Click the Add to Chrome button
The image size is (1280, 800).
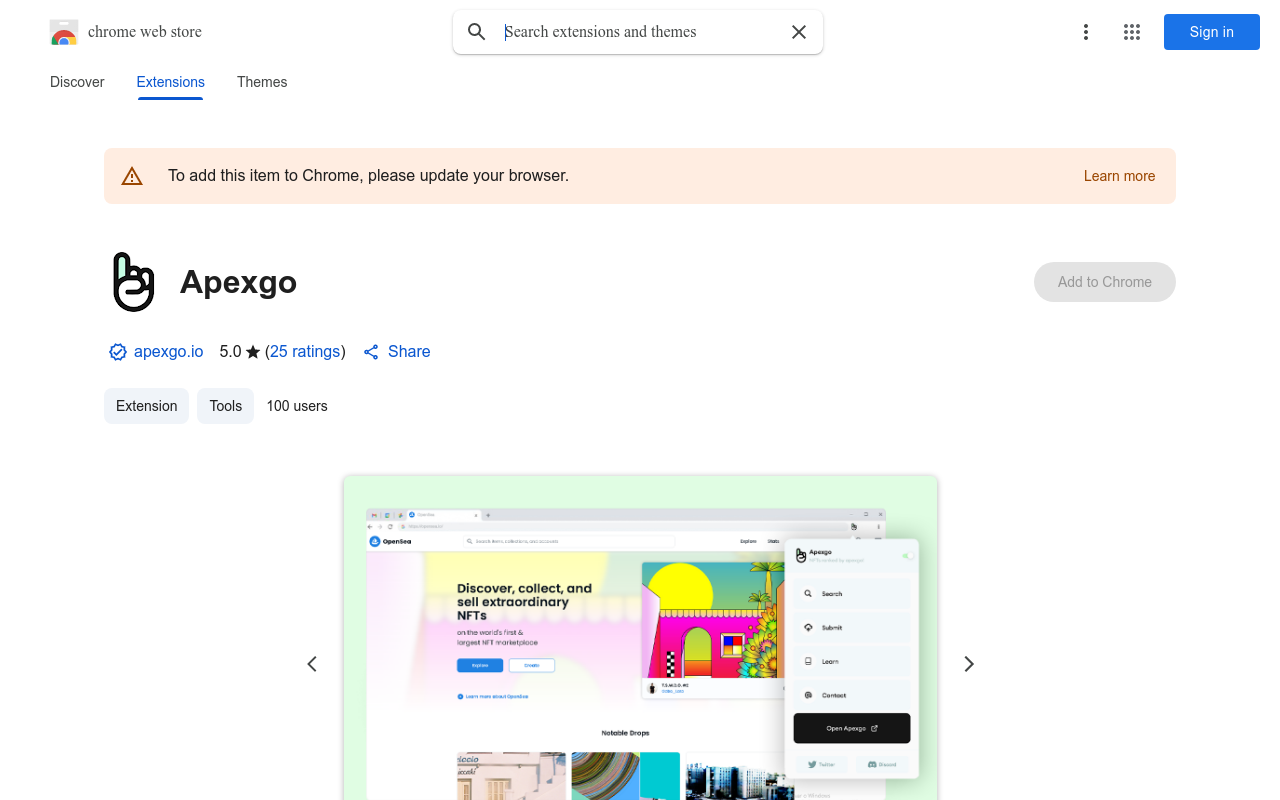point(1105,282)
